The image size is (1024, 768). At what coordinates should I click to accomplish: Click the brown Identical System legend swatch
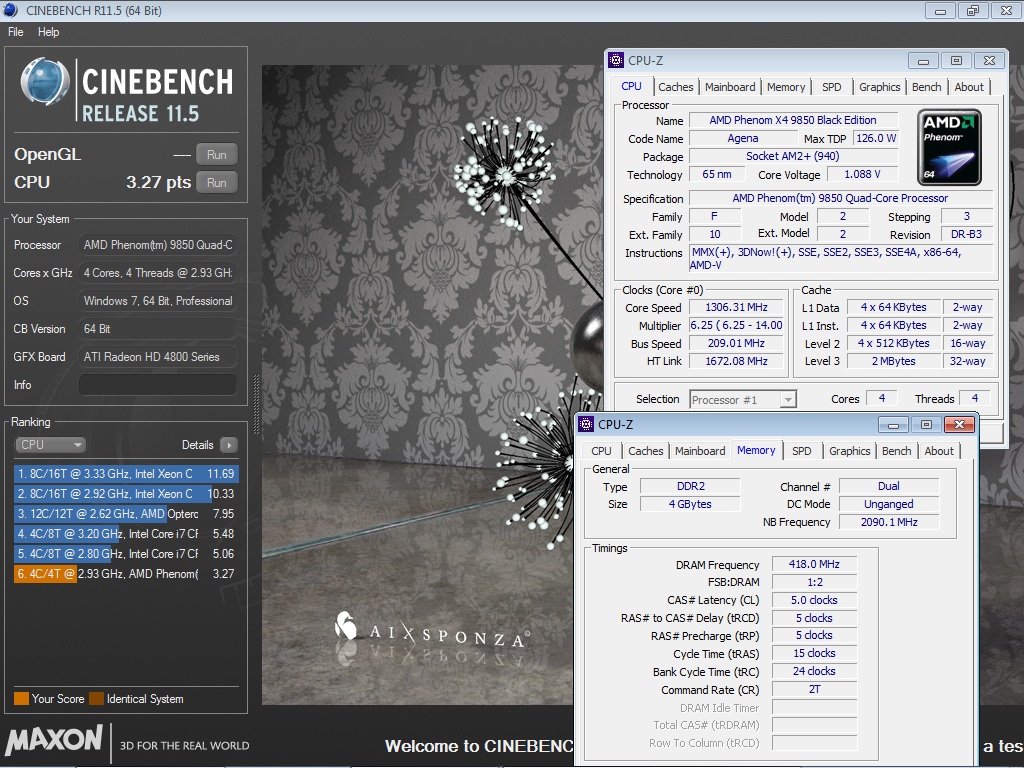97,698
